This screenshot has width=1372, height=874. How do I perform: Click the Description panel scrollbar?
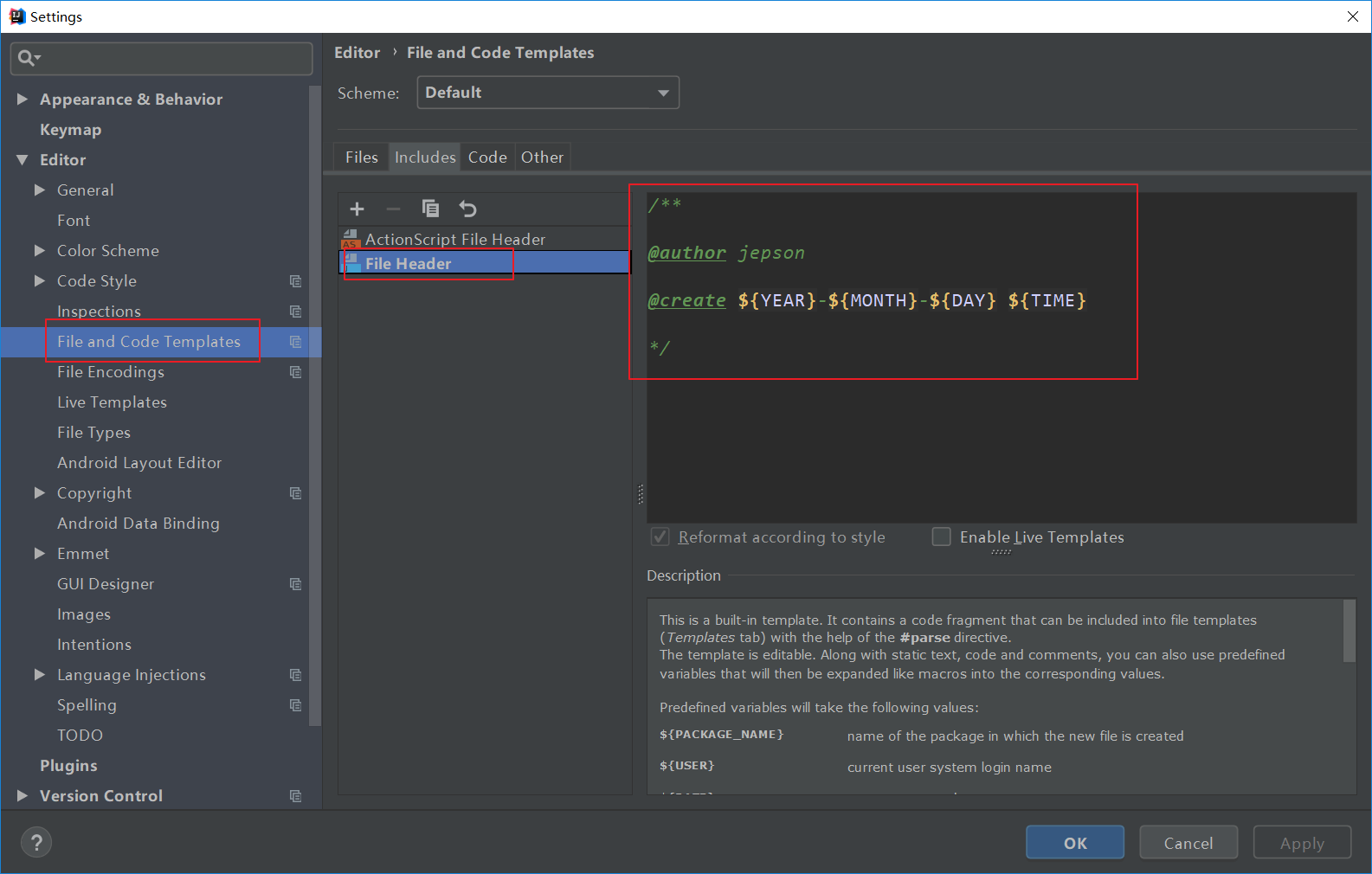tap(1349, 631)
